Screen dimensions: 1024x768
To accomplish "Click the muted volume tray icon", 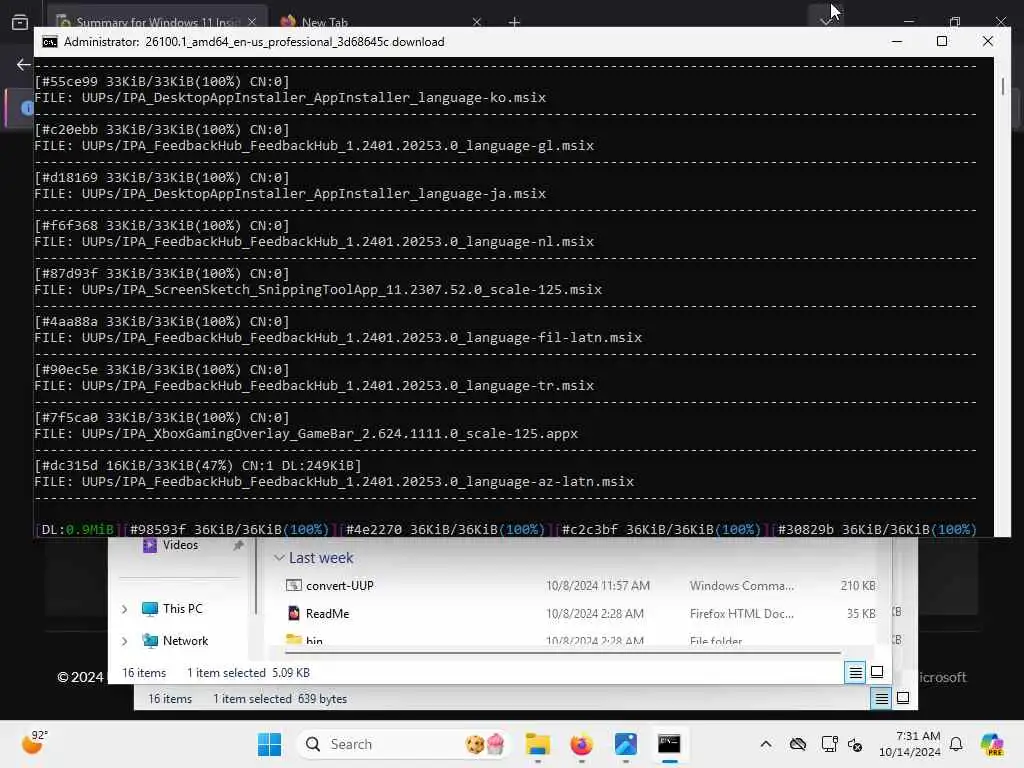I will click(x=855, y=744).
